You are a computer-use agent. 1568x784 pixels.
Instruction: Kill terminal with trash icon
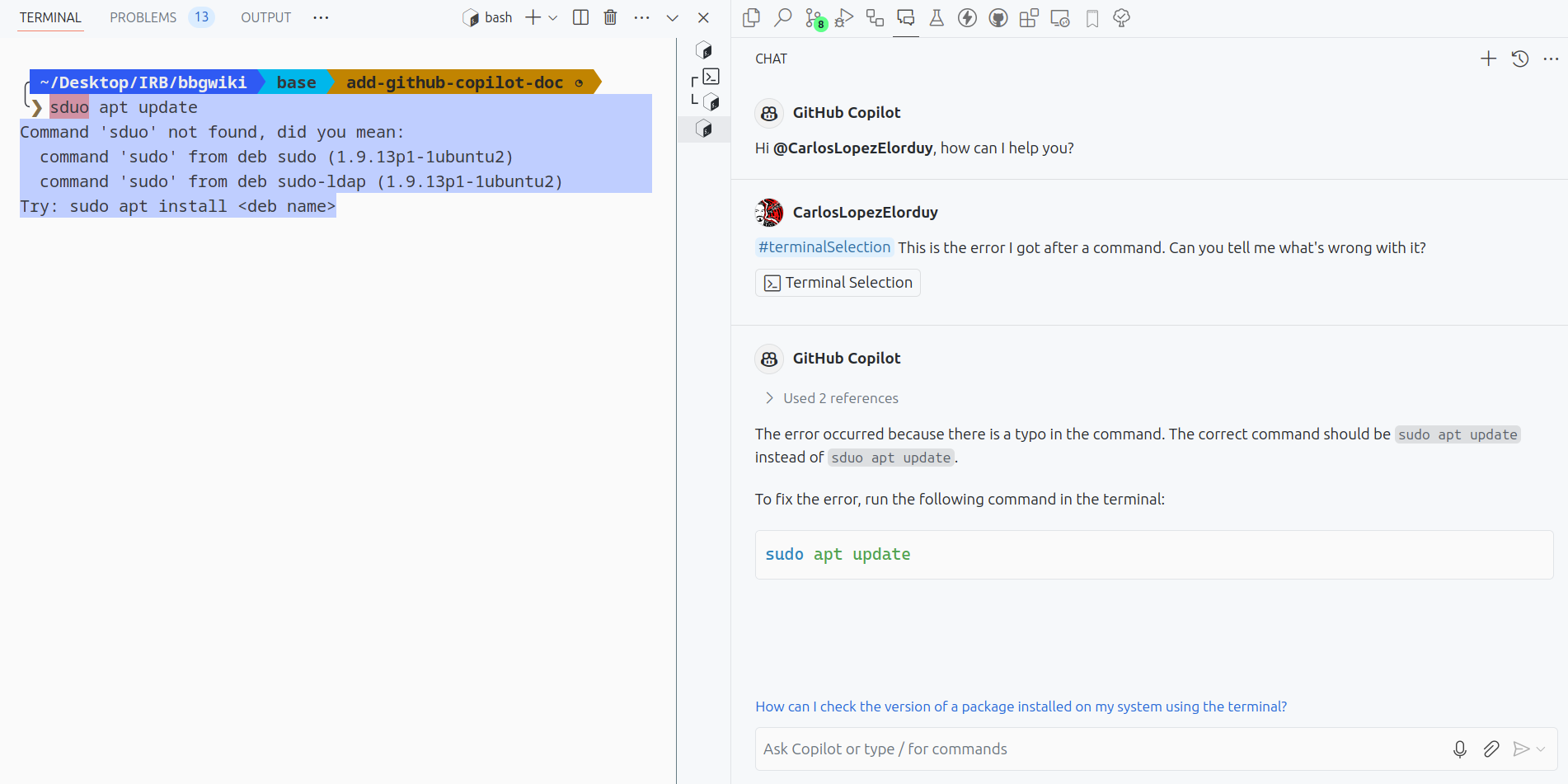coord(610,17)
